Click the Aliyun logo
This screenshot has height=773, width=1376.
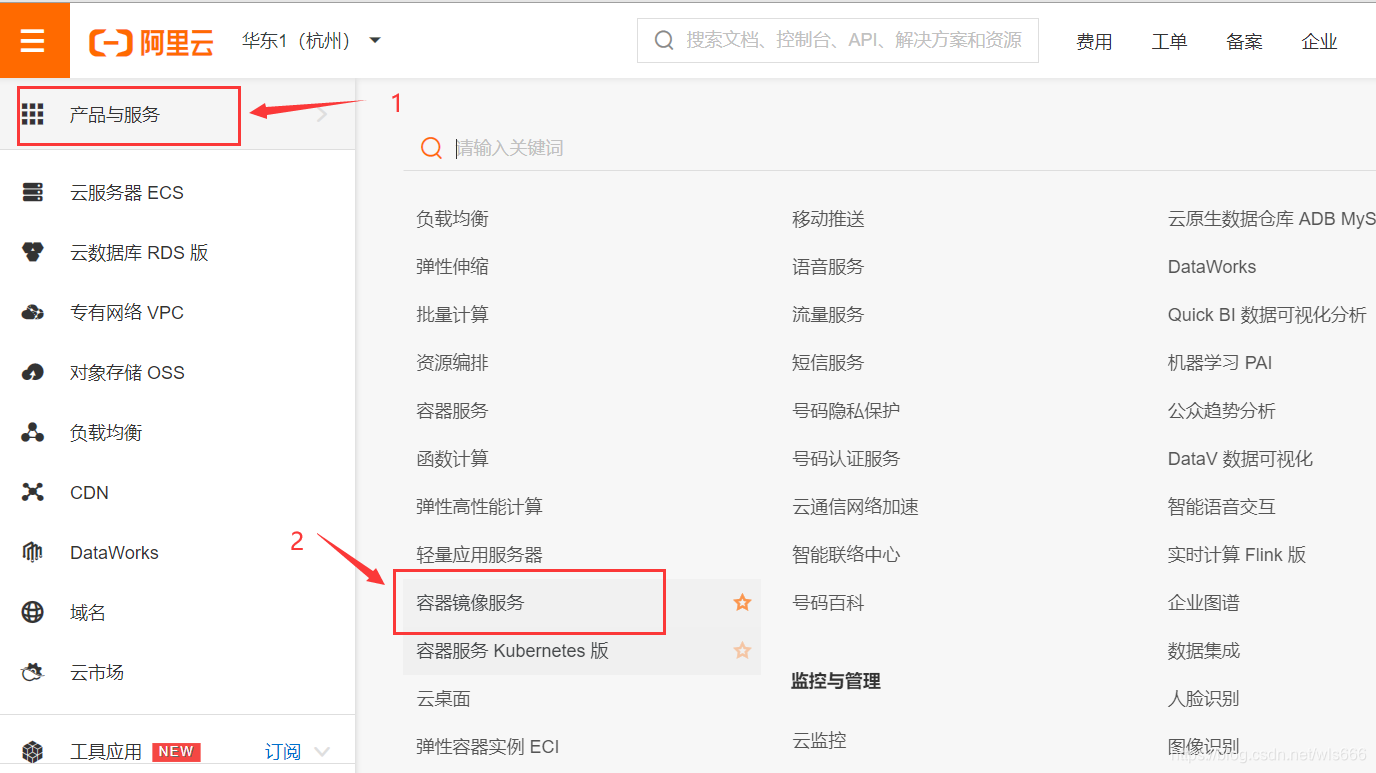pos(151,42)
